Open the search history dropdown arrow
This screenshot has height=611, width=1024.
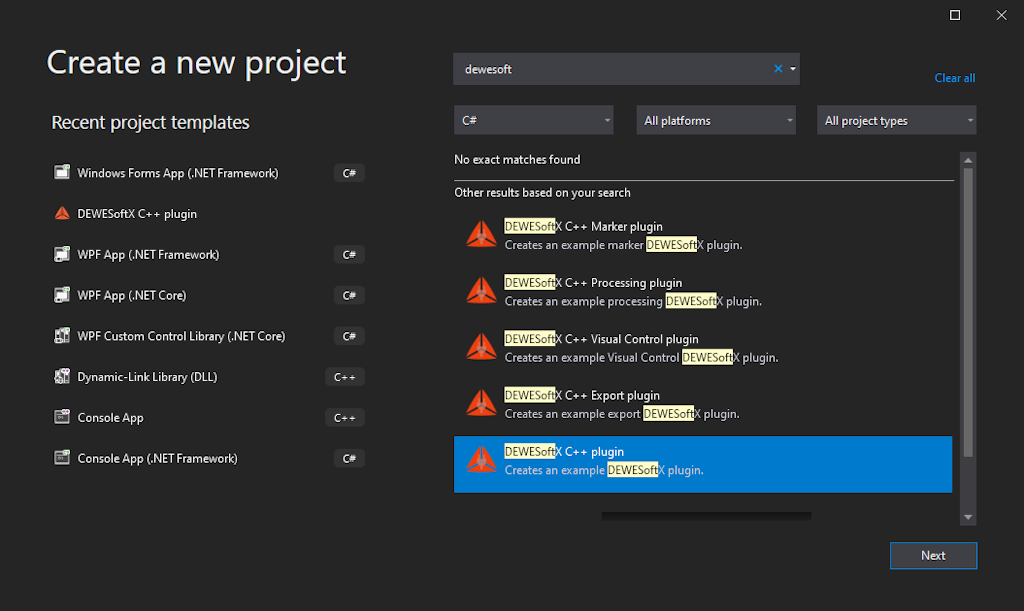tap(793, 69)
